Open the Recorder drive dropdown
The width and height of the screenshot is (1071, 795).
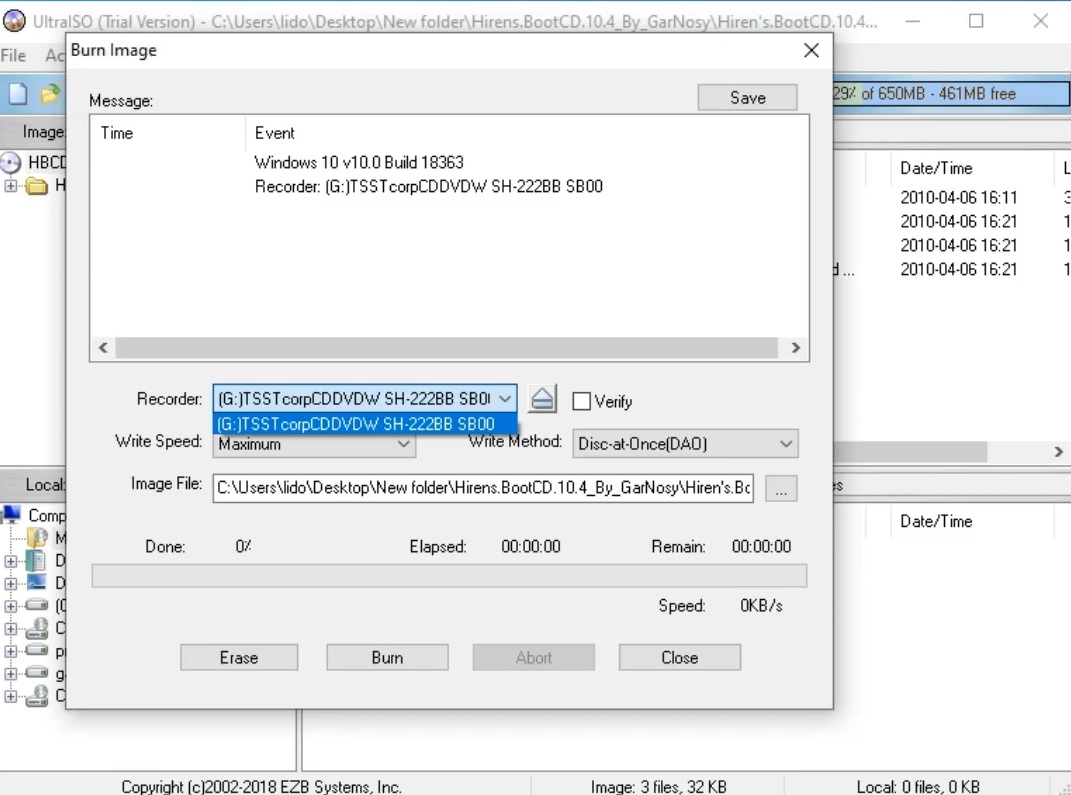(x=505, y=398)
